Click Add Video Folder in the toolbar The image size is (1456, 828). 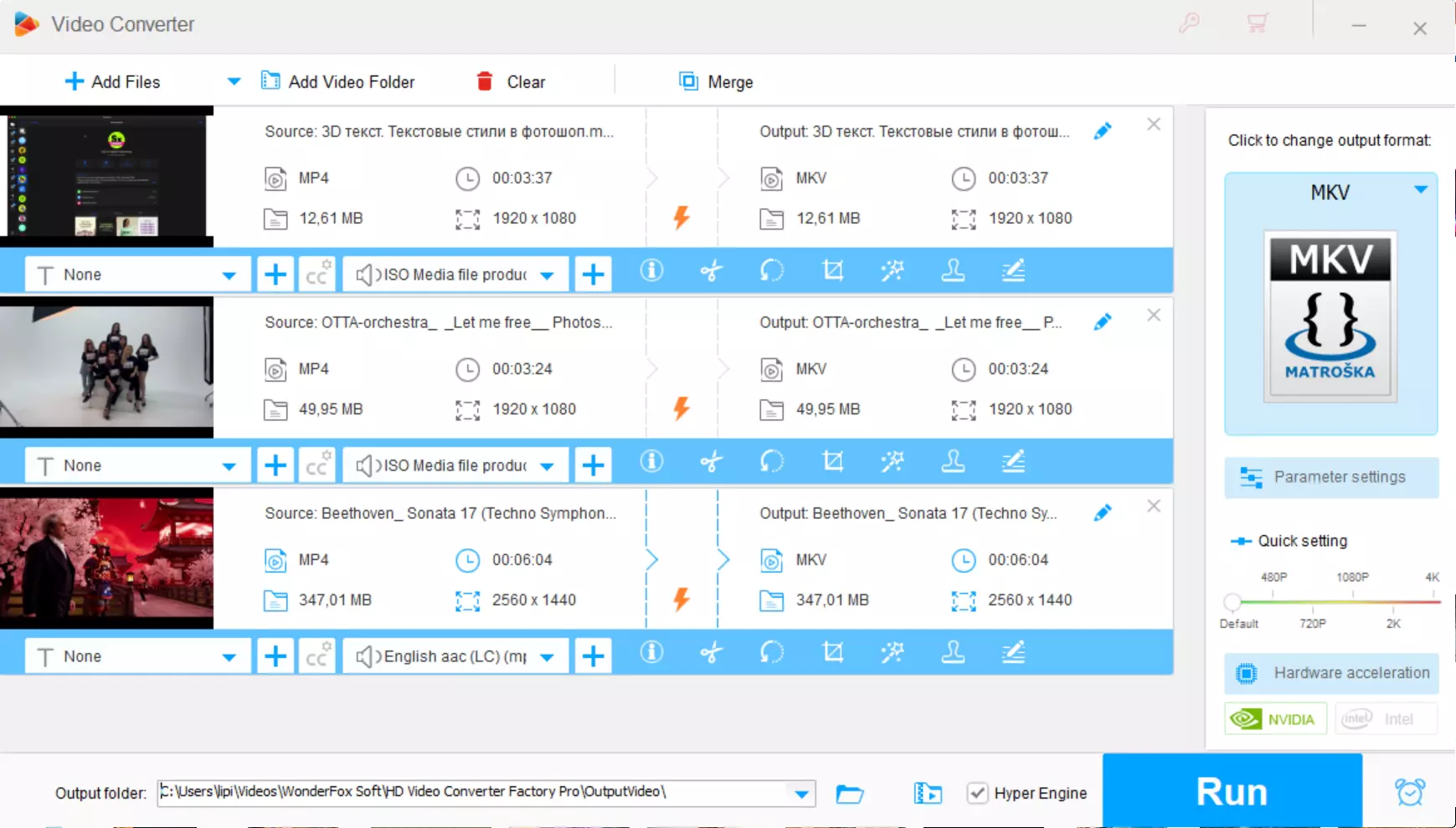[337, 82]
